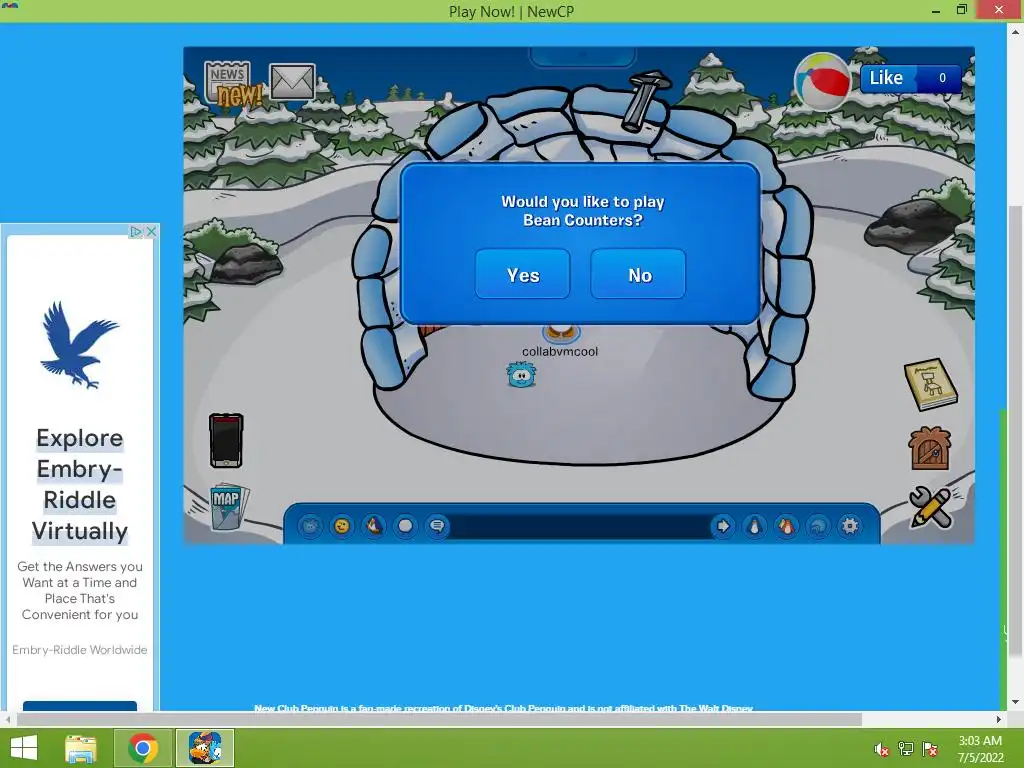Screen dimensions: 1024x768
Task: Switch to Chrome in taskbar
Action: pyautogui.click(x=143, y=748)
